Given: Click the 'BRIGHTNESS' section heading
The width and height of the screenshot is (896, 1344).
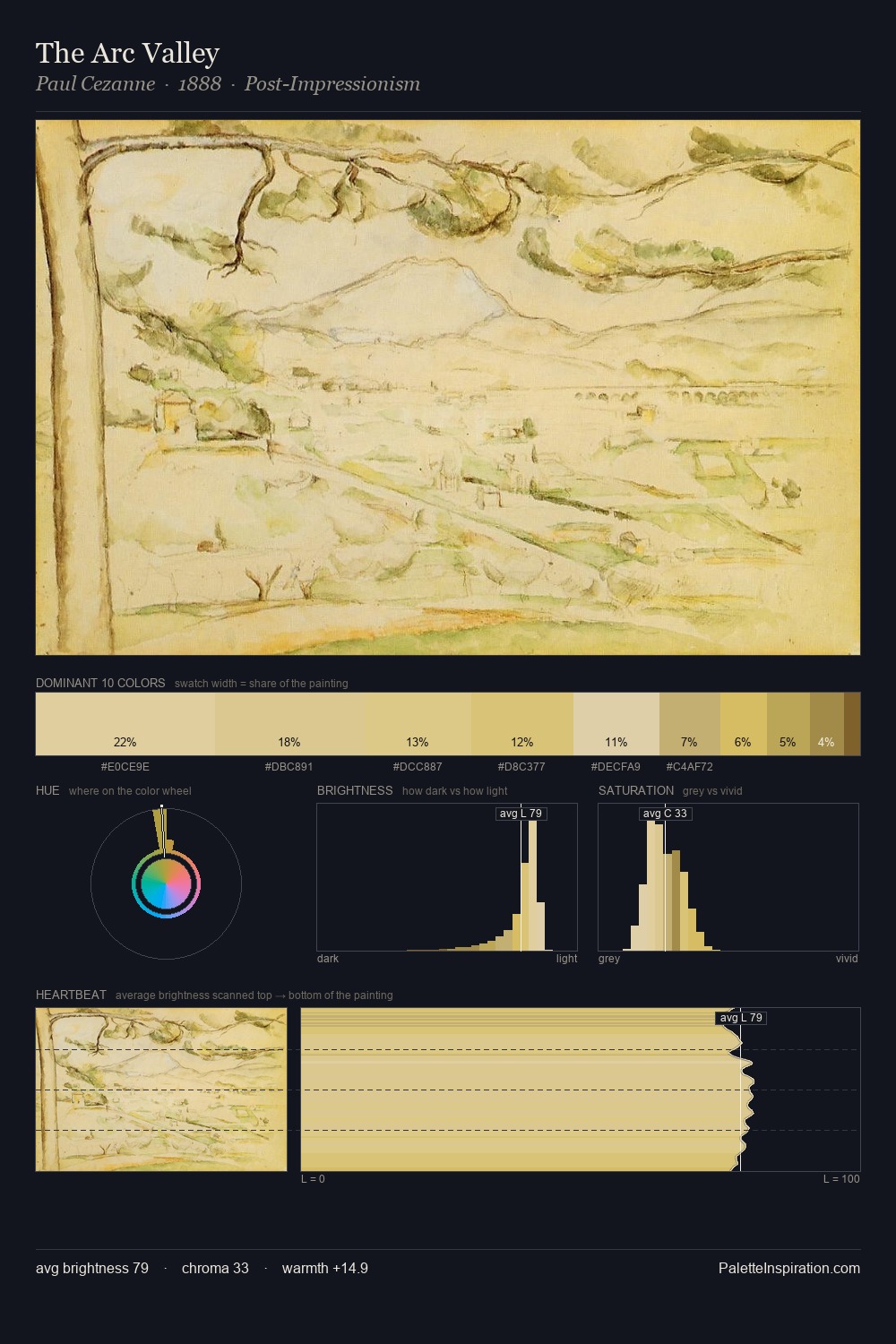Looking at the screenshot, I should (x=355, y=790).
